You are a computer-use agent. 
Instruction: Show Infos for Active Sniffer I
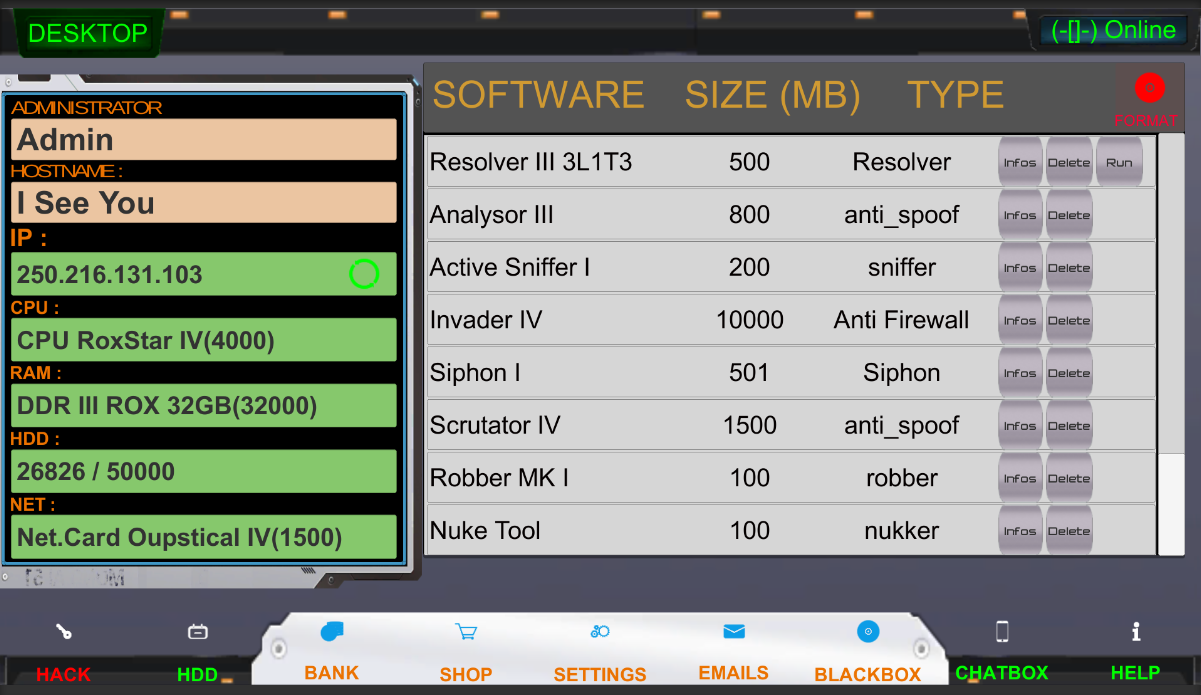click(1020, 268)
